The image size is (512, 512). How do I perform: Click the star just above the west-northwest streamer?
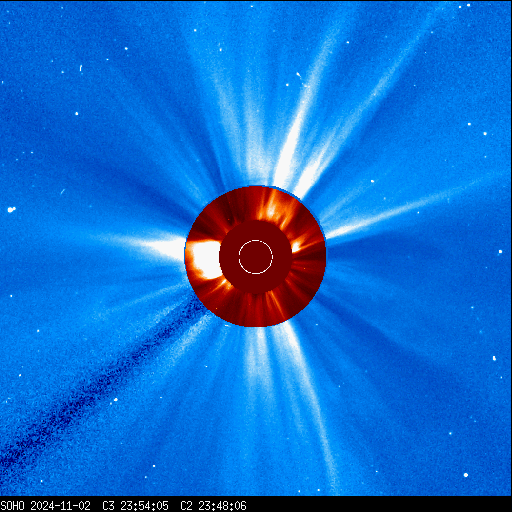point(372,181)
